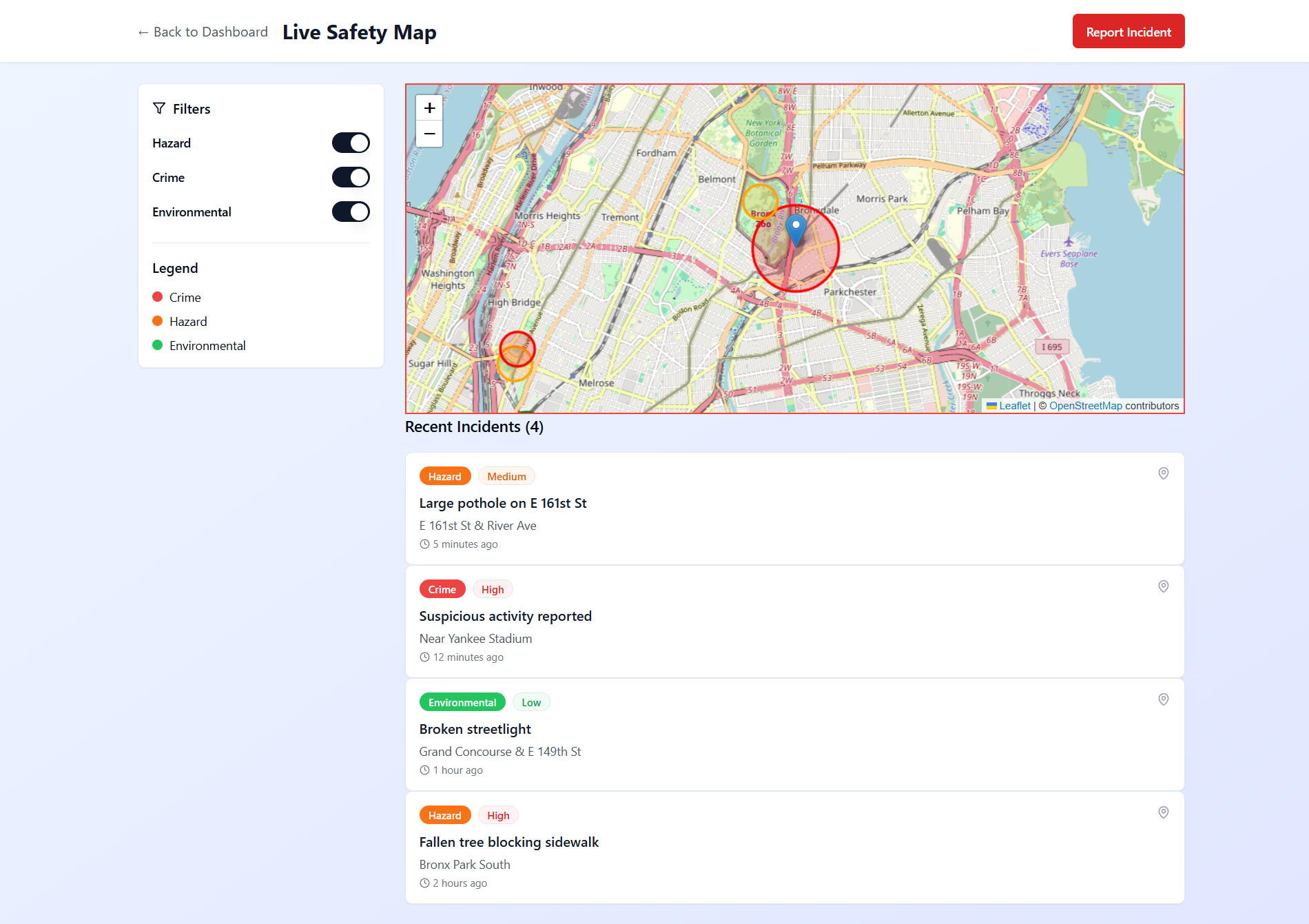The image size is (1309, 924).
Task: Click Bronx Park South location text
Action: pos(465,865)
